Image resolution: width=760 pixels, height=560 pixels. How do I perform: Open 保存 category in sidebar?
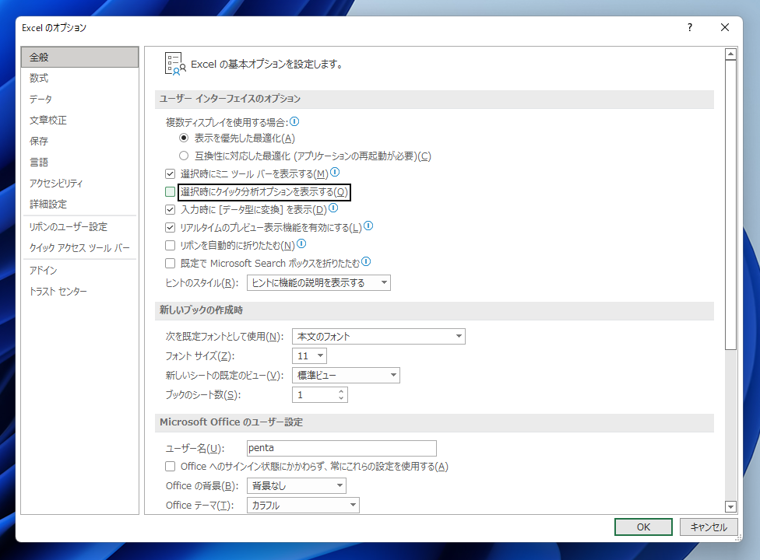(80, 141)
